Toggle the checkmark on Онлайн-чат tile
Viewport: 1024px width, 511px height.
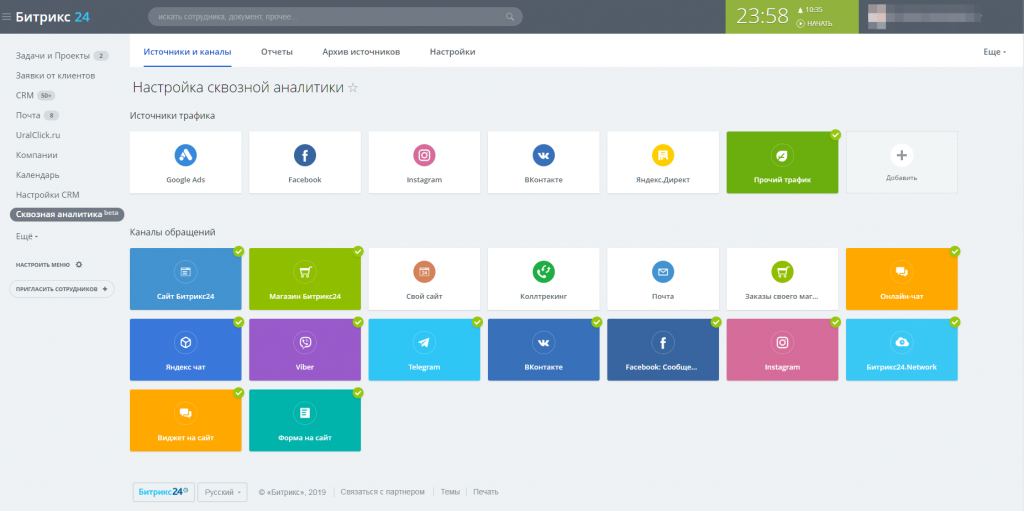(x=955, y=251)
